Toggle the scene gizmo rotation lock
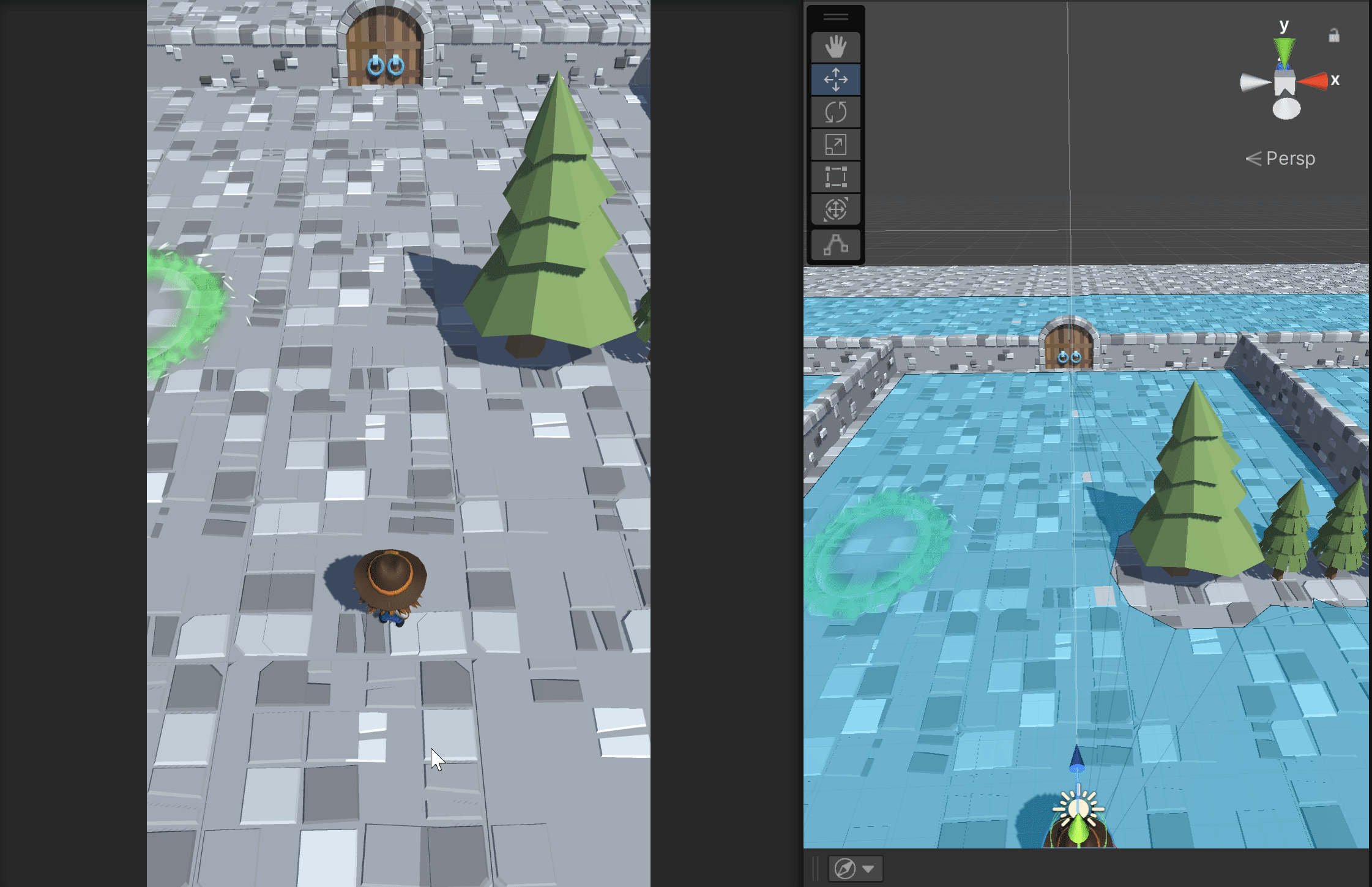The image size is (1372, 887). [x=1334, y=36]
